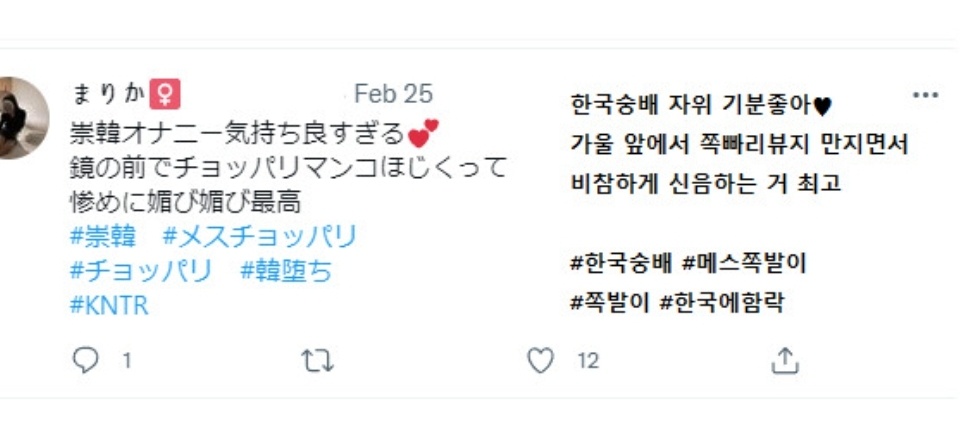
Task: Select the #韓堕ち hashtag
Action: 286,271
